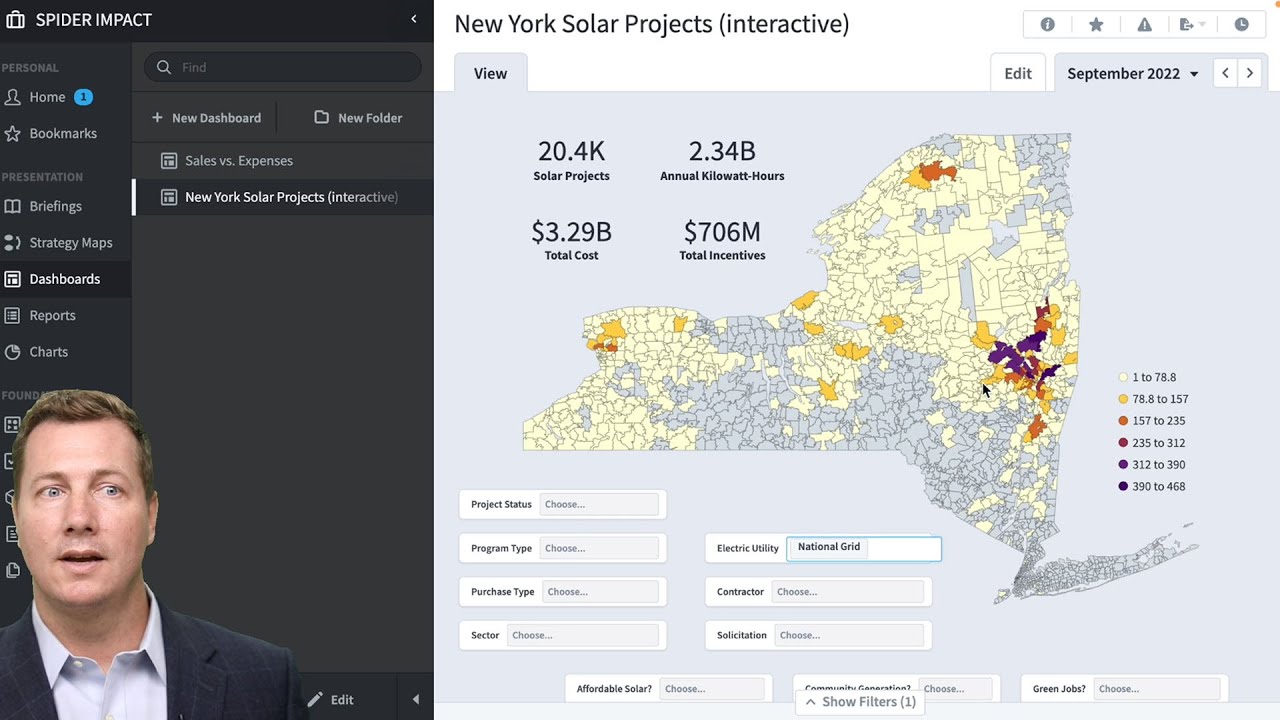Viewport: 1280px width, 720px height.
Task: Collapse the Spider Impact sidebar arrow
Action: click(x=414, y=19)
